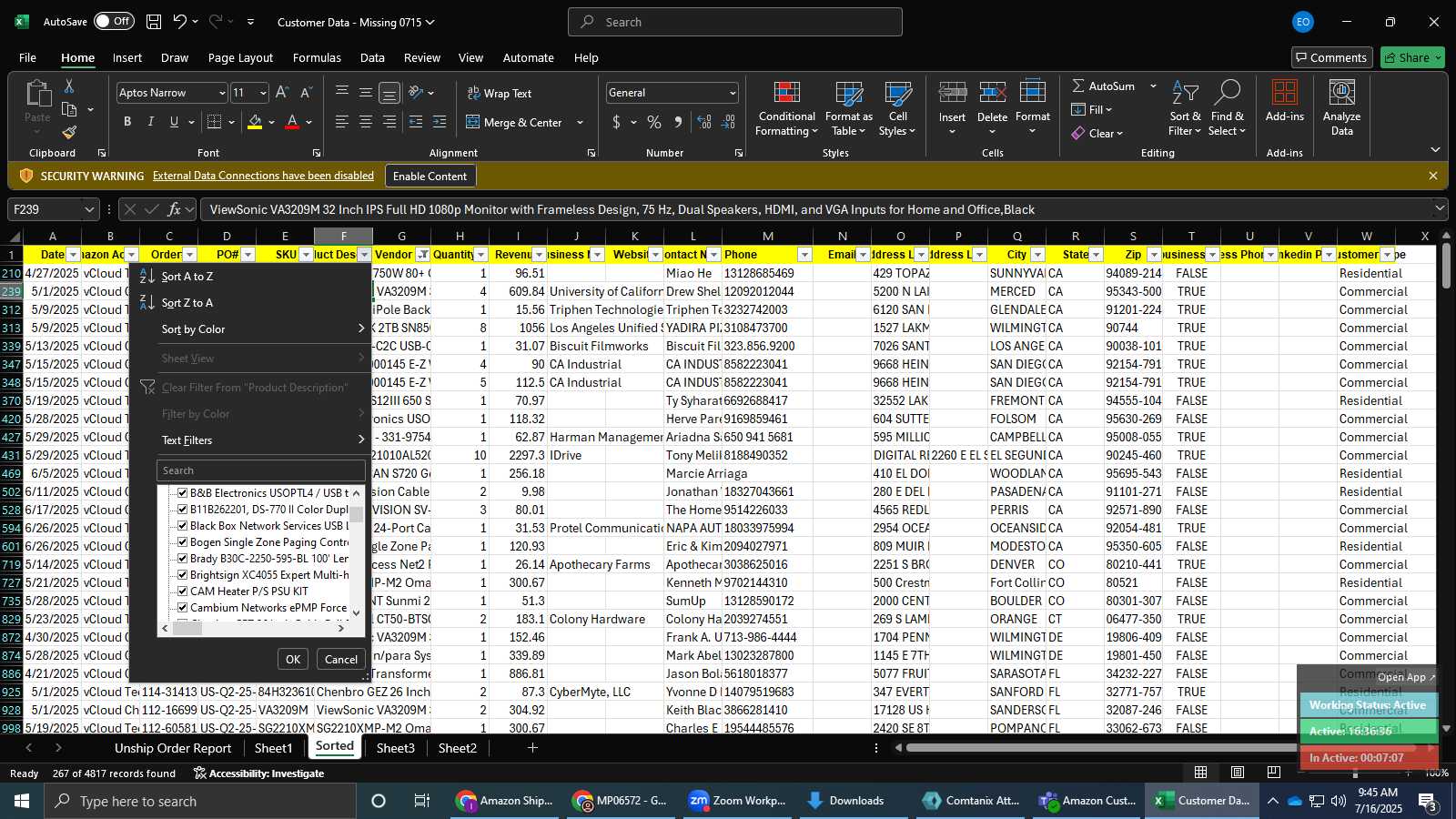Click the Delete cells icon

click(992, 93)
